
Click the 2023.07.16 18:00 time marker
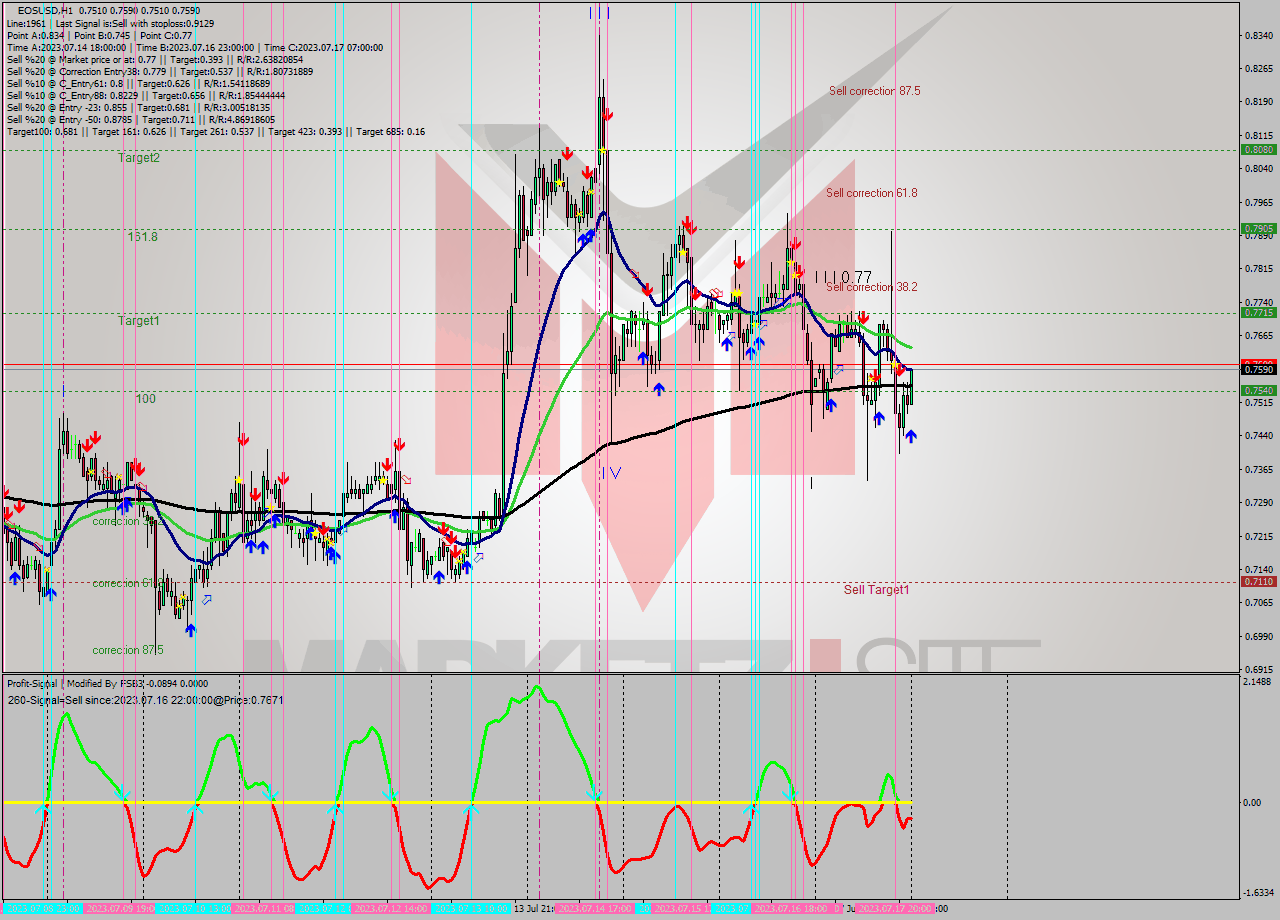click(x=790, y=909)
